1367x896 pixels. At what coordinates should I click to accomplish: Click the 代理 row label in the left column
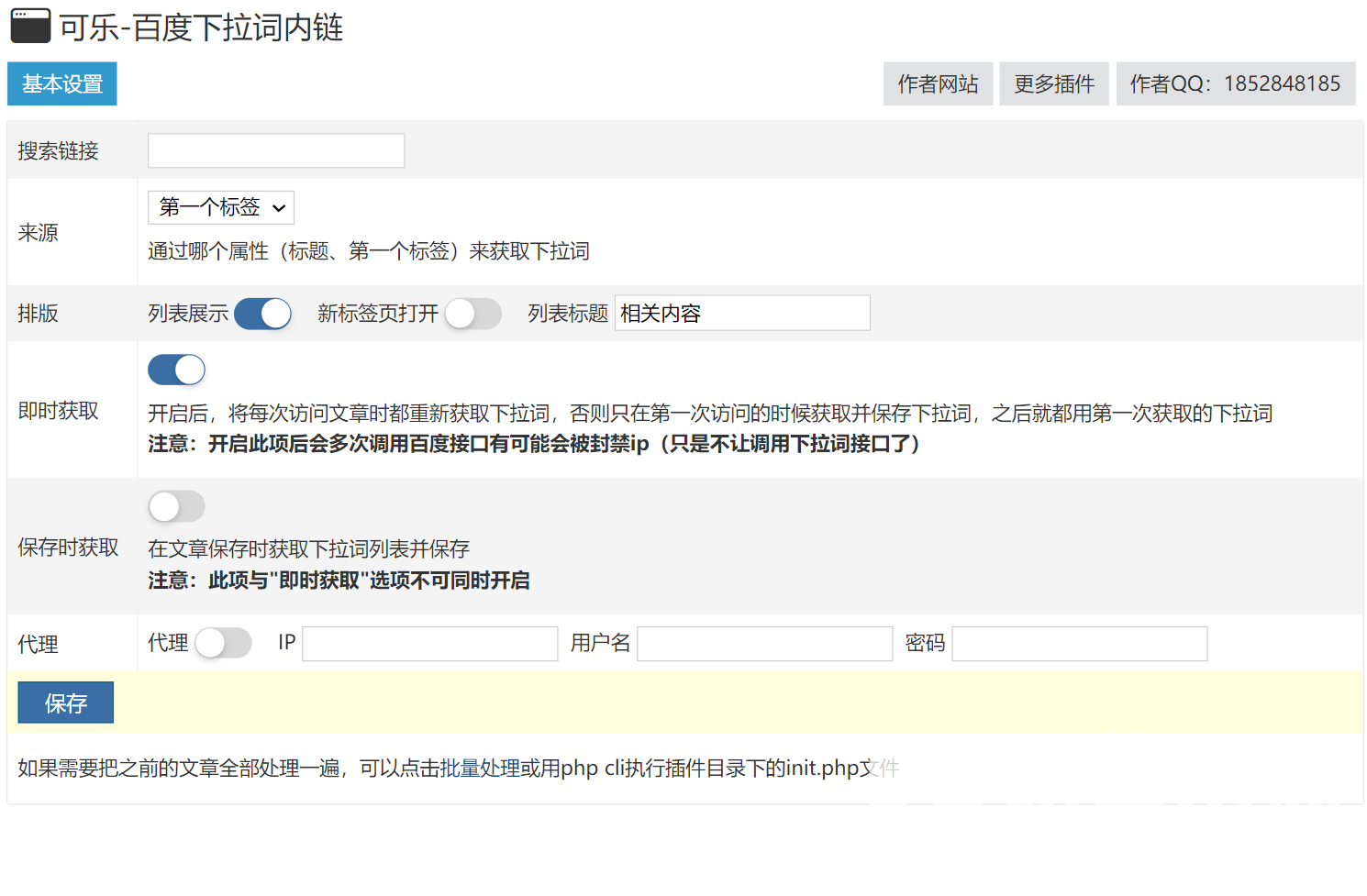click(38, 644)
